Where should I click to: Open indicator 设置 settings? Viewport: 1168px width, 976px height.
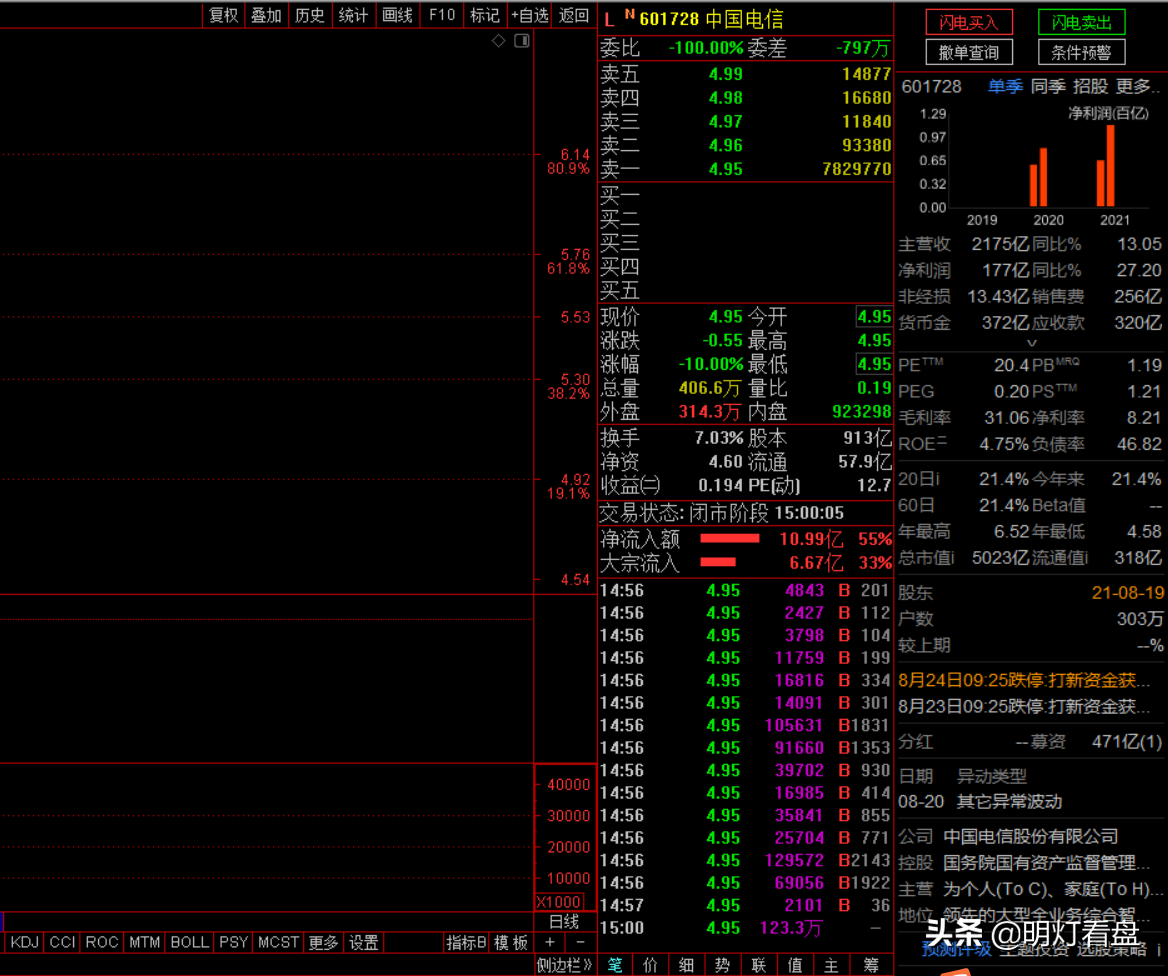[x=364, y=942]
